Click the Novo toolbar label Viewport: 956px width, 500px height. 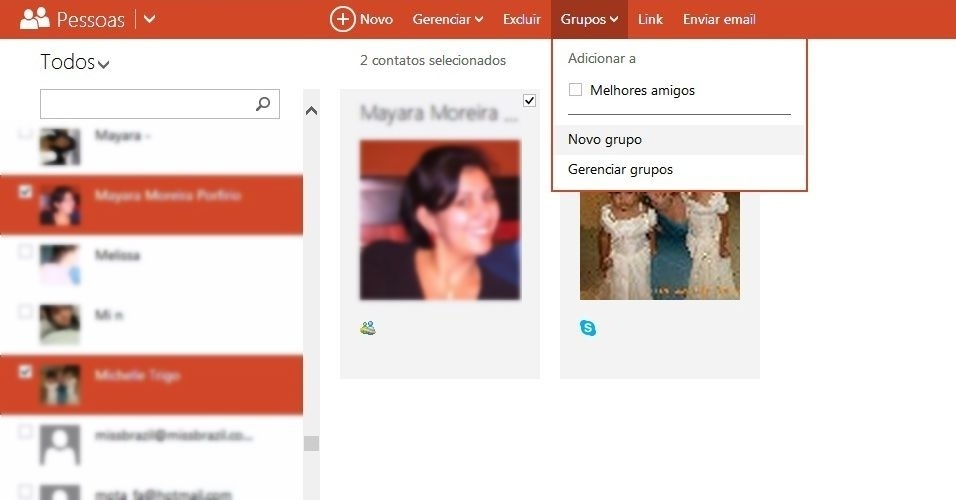coord(376,19)
